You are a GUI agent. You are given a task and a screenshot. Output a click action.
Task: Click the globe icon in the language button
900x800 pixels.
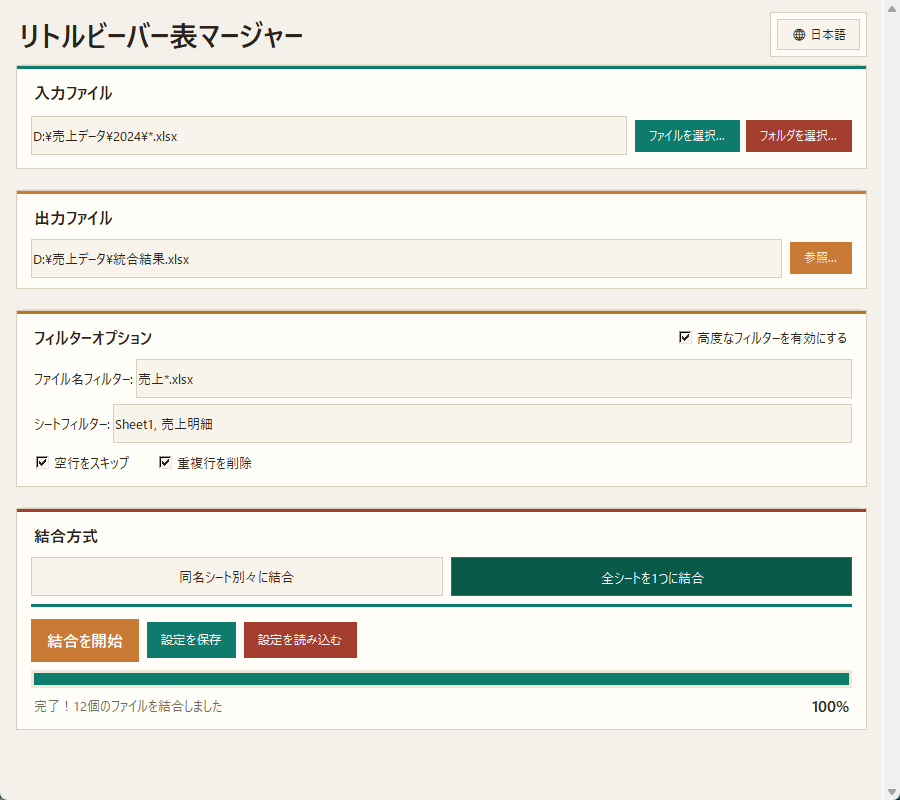(x=798, y=35)
